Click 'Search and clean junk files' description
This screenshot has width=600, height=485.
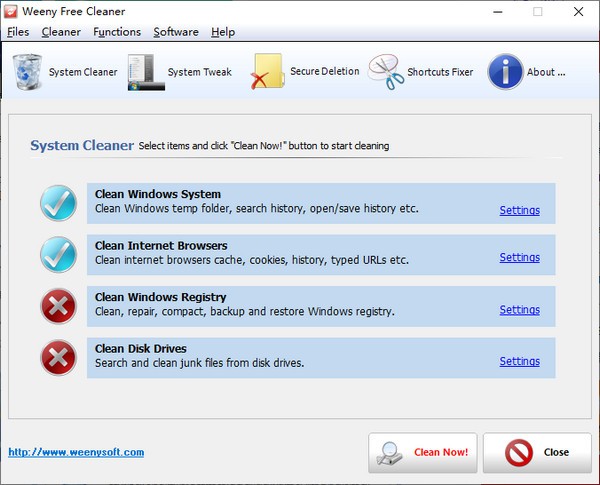(x=199, y=363)
